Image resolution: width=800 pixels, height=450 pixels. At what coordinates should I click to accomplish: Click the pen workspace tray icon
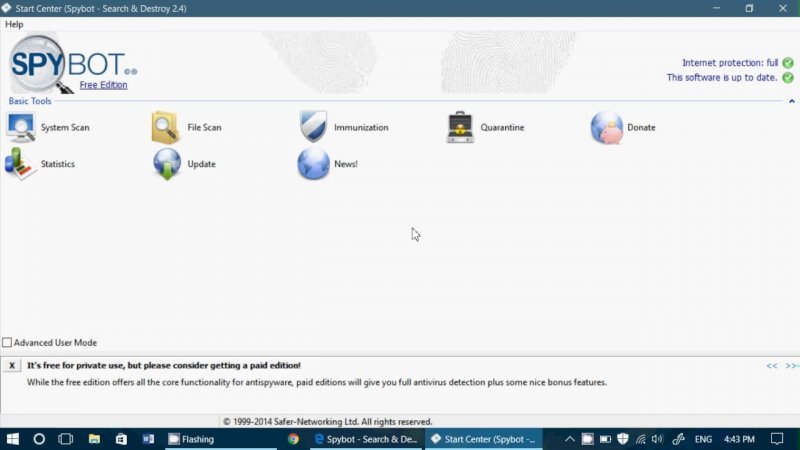678,439
